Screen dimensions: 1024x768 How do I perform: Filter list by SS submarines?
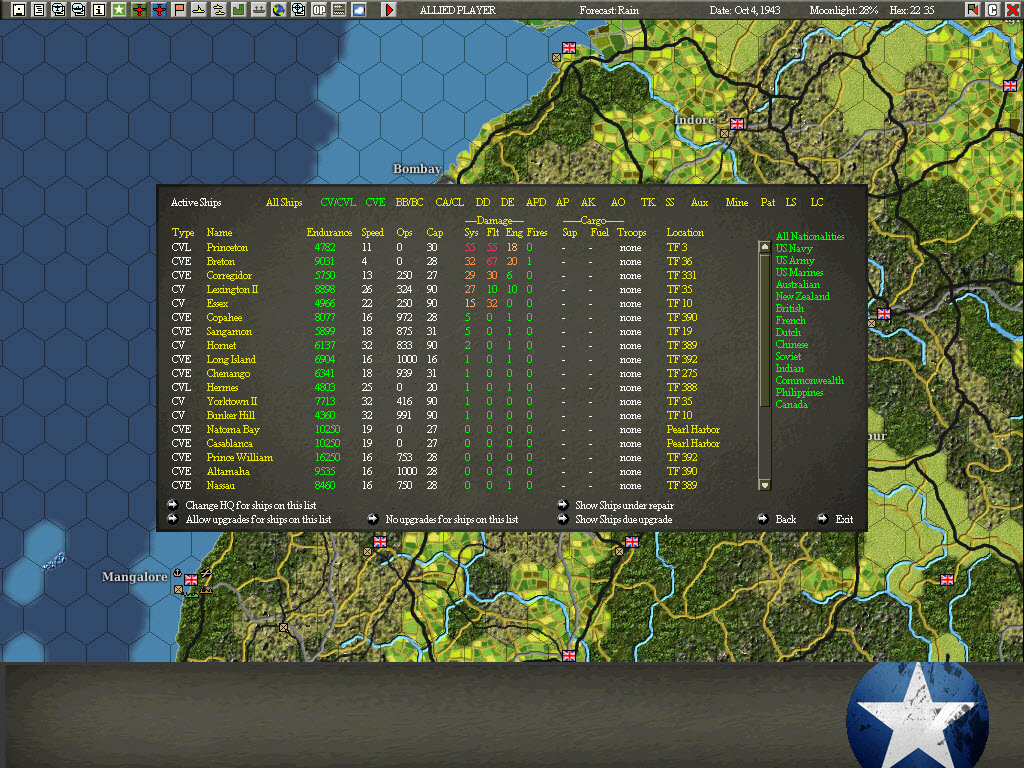(669, 202)
